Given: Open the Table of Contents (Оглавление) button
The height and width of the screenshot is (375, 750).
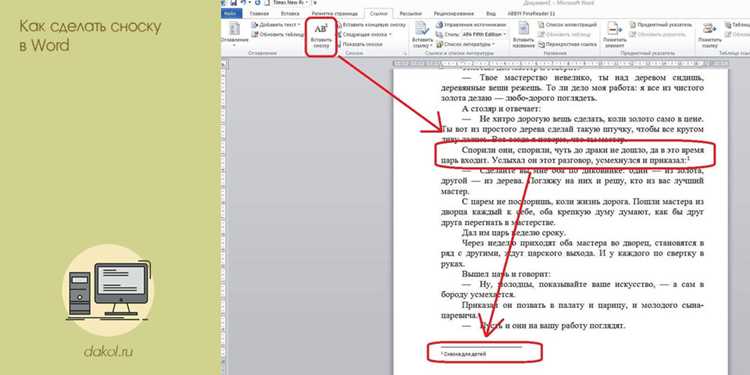Looking at the screenshot, I should pyautogui.click(x=234, y=34).
